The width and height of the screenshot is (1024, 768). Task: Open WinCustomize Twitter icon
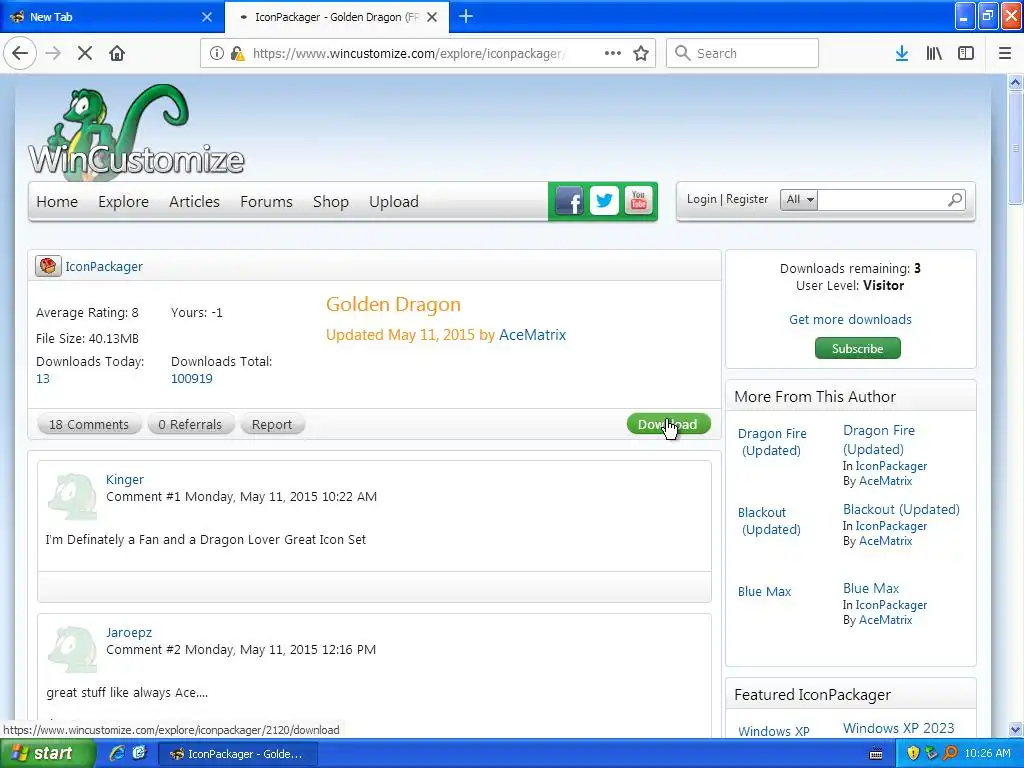604,201
